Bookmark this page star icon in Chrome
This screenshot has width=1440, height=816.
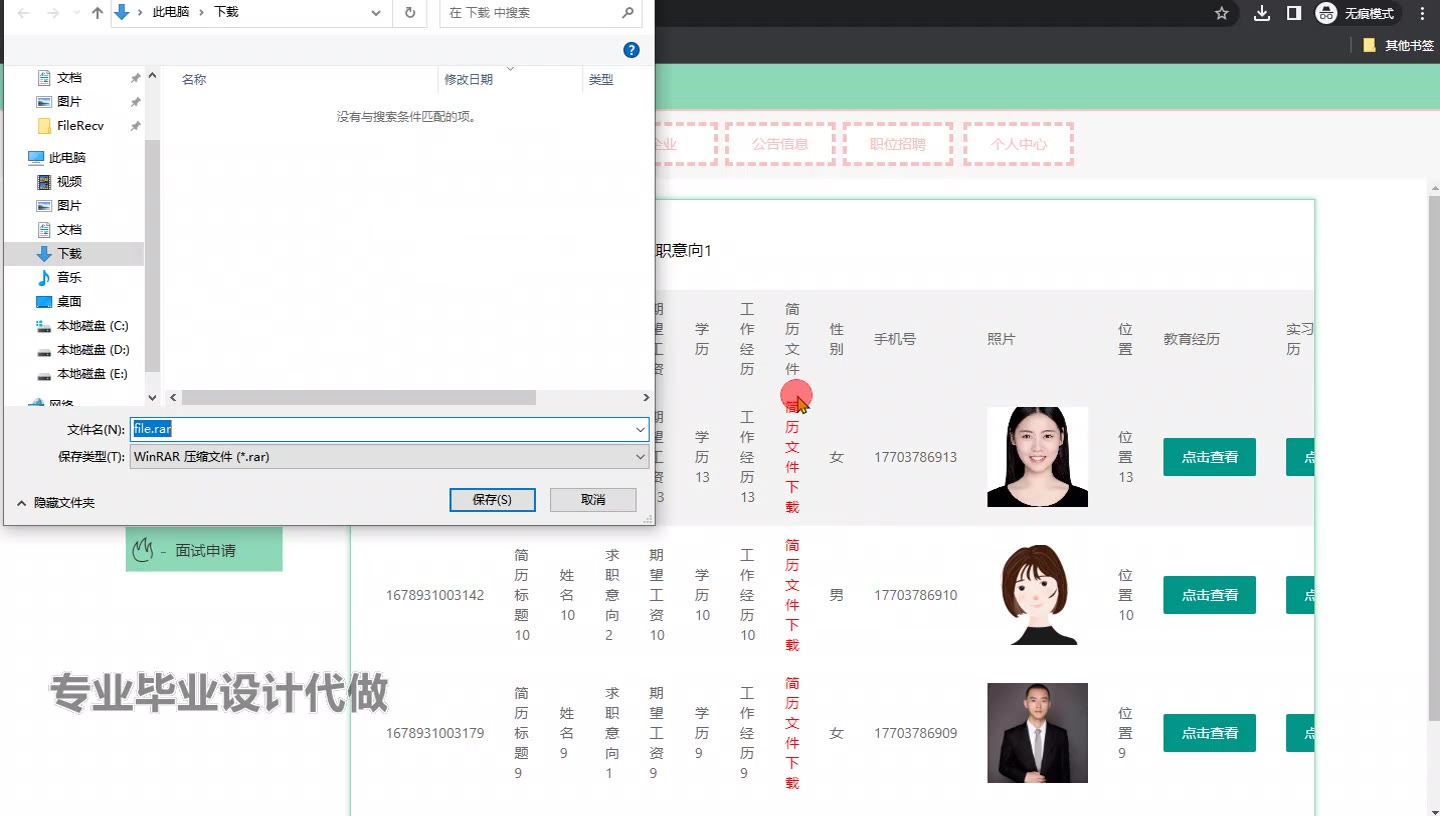pyautogui.click(x=1221, y=13)
